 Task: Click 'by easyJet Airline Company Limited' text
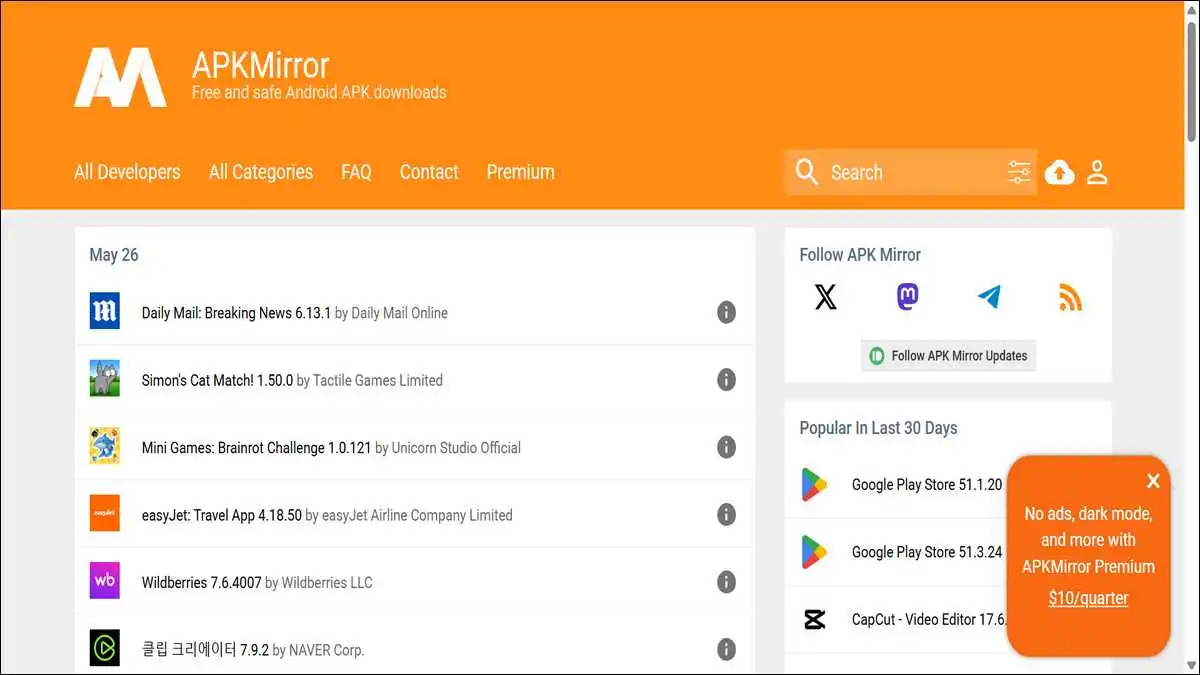tap(409, 515)
